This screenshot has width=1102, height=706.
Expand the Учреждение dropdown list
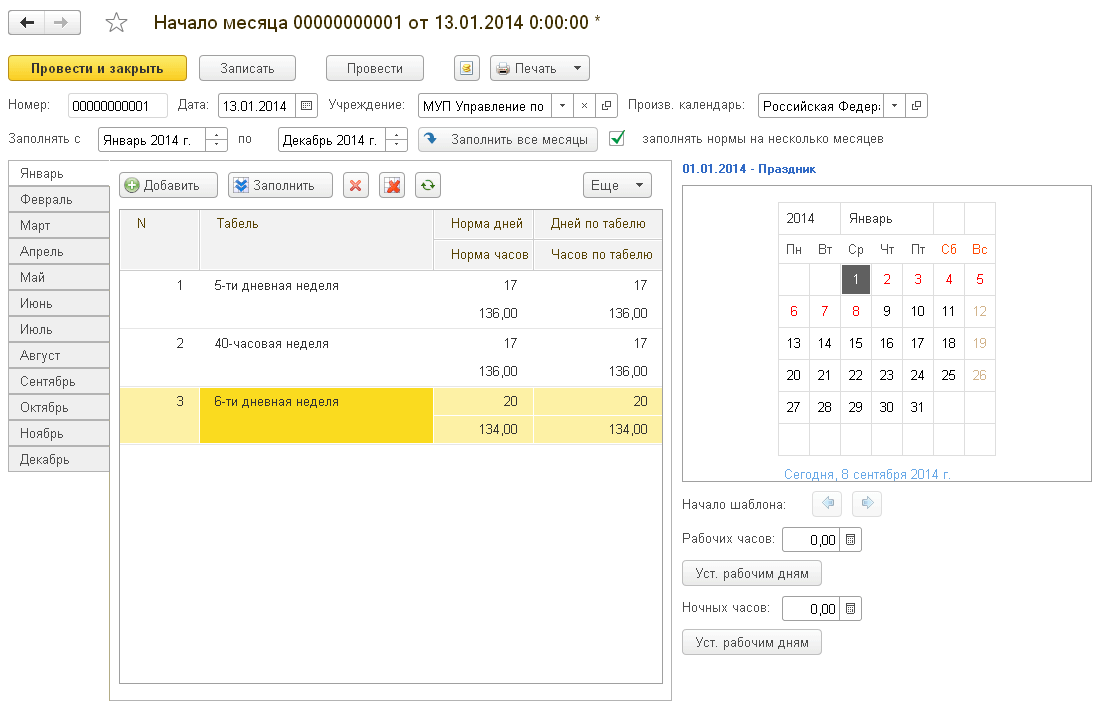pos(562,106)
